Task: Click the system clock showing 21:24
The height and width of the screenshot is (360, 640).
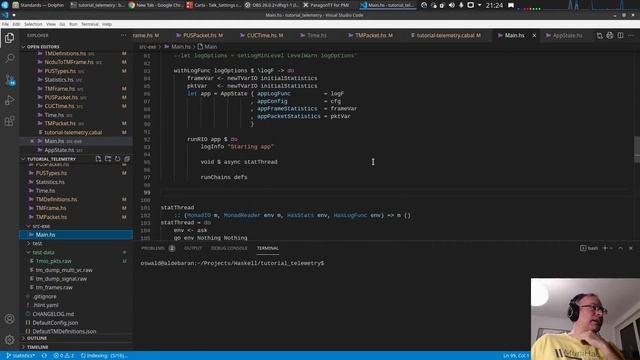Action: [494, 5]
